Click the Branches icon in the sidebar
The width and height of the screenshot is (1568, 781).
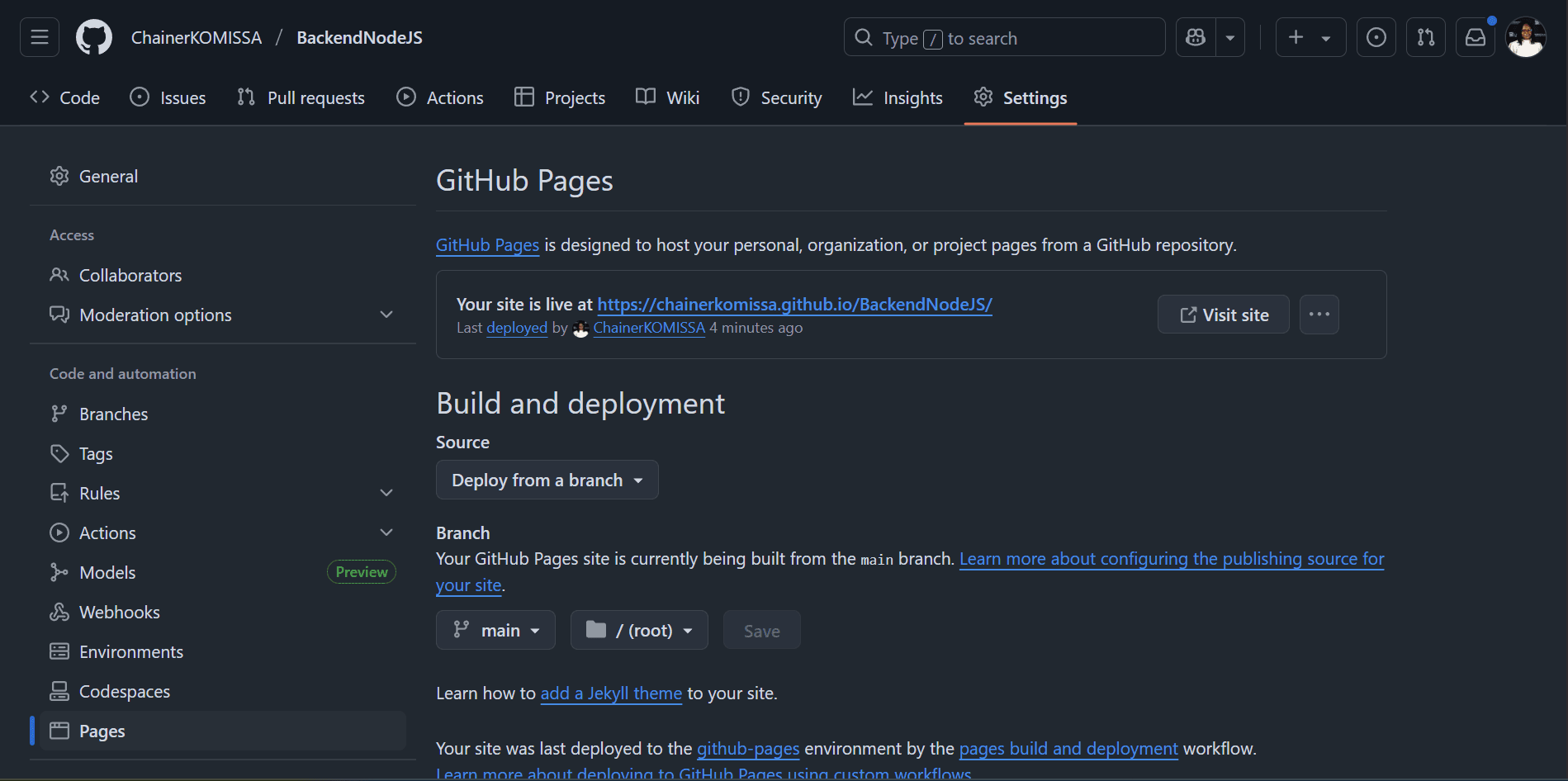click(59, 413)
